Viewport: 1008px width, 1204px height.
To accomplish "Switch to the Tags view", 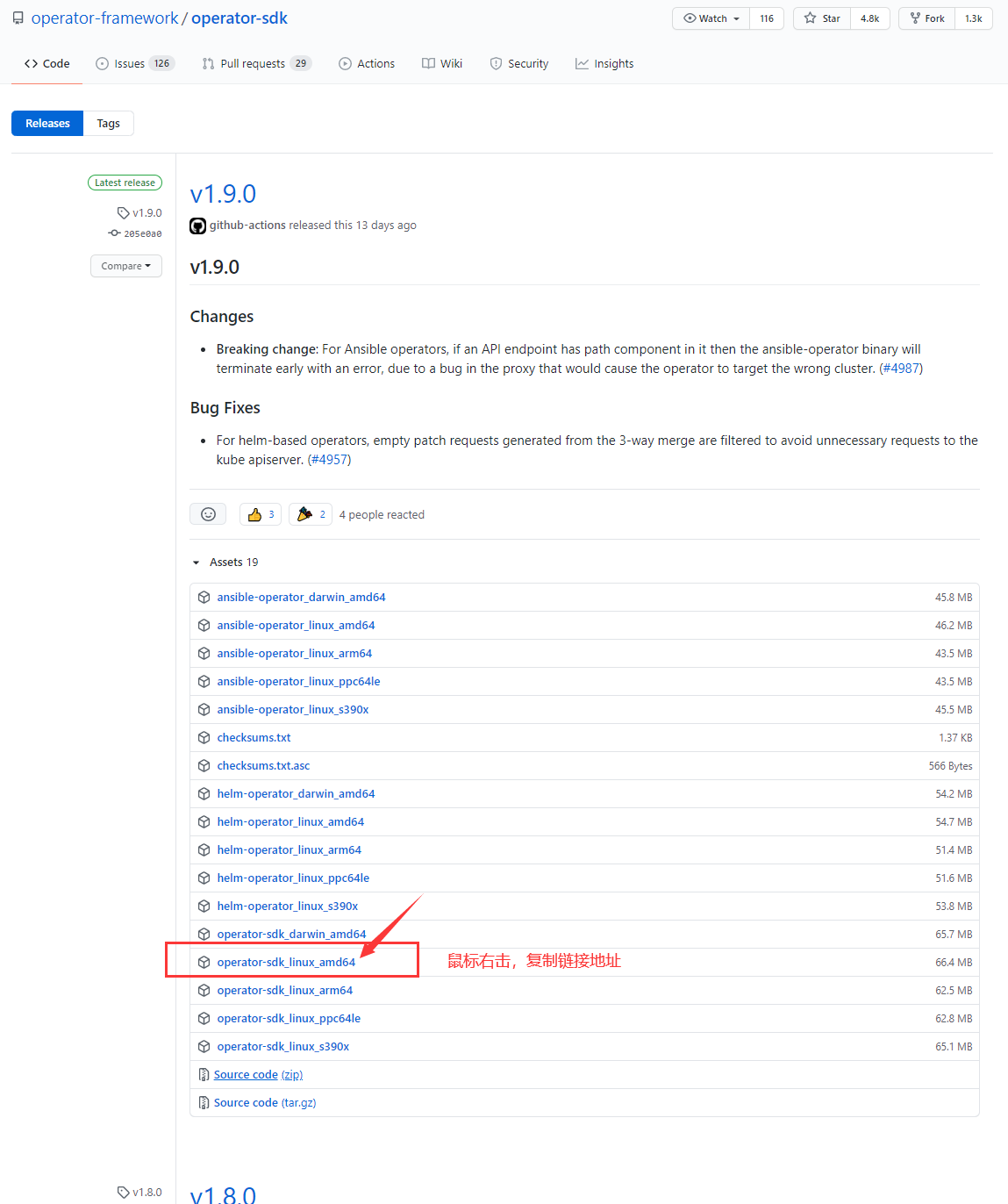I will [109, 123].
